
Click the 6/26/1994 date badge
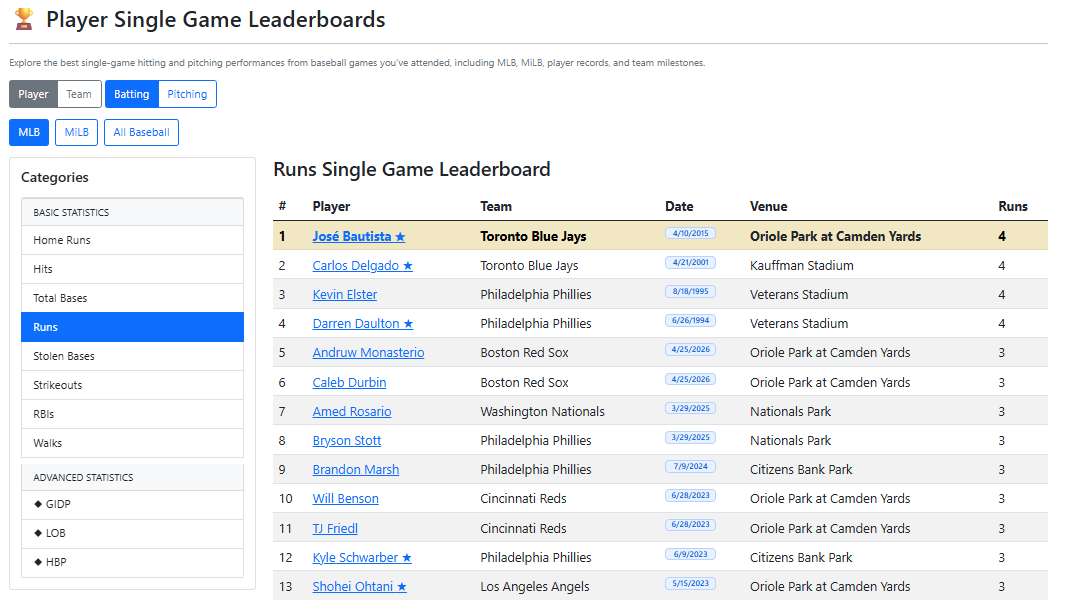[690, 320]
